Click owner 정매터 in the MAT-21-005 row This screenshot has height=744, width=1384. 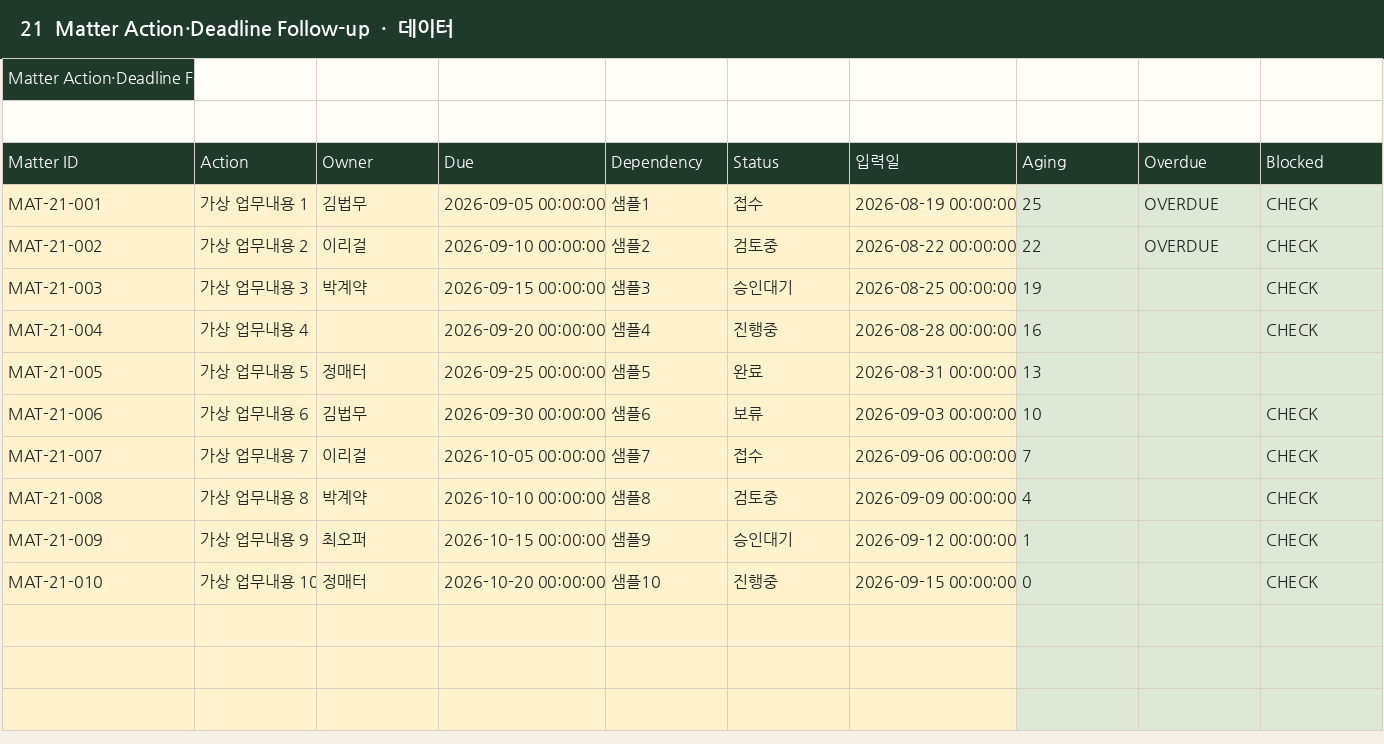point(377,373)
